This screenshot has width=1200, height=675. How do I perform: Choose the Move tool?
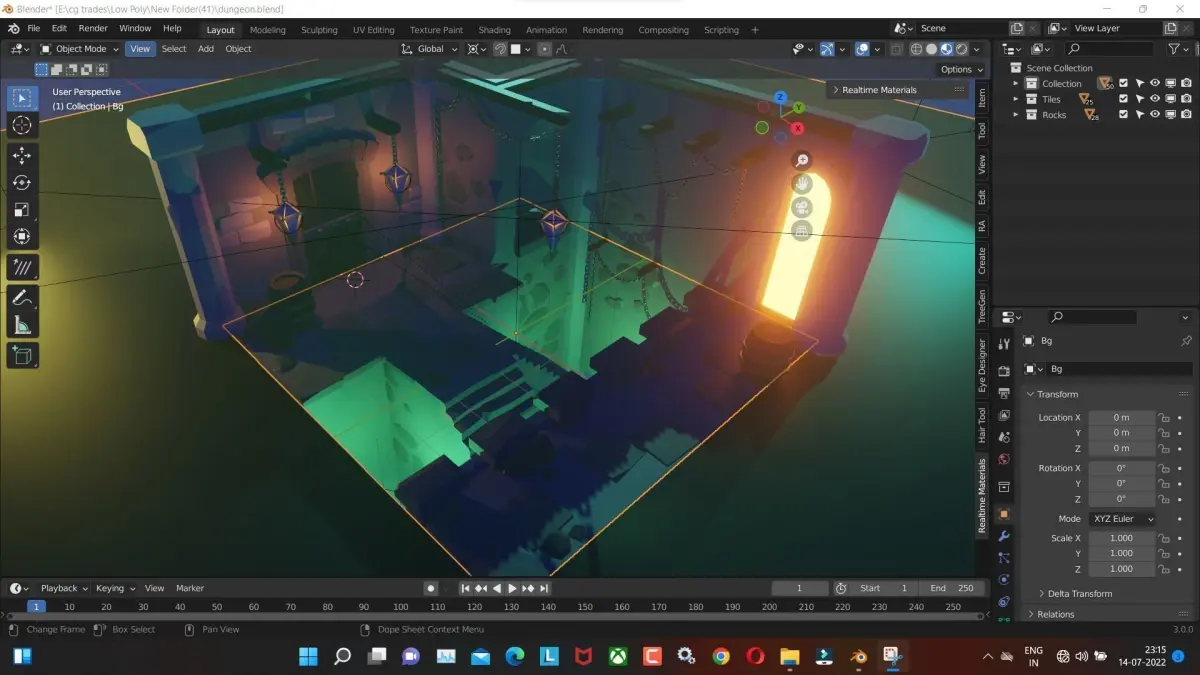pyautogui.click(x=22, y=155)
